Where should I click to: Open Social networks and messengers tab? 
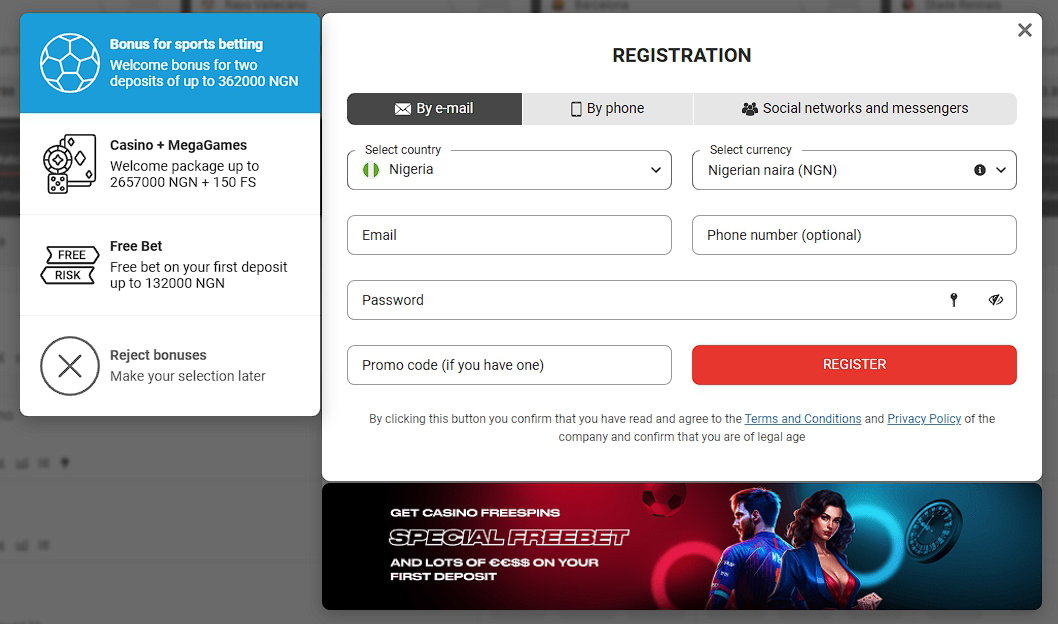point(855,109)
